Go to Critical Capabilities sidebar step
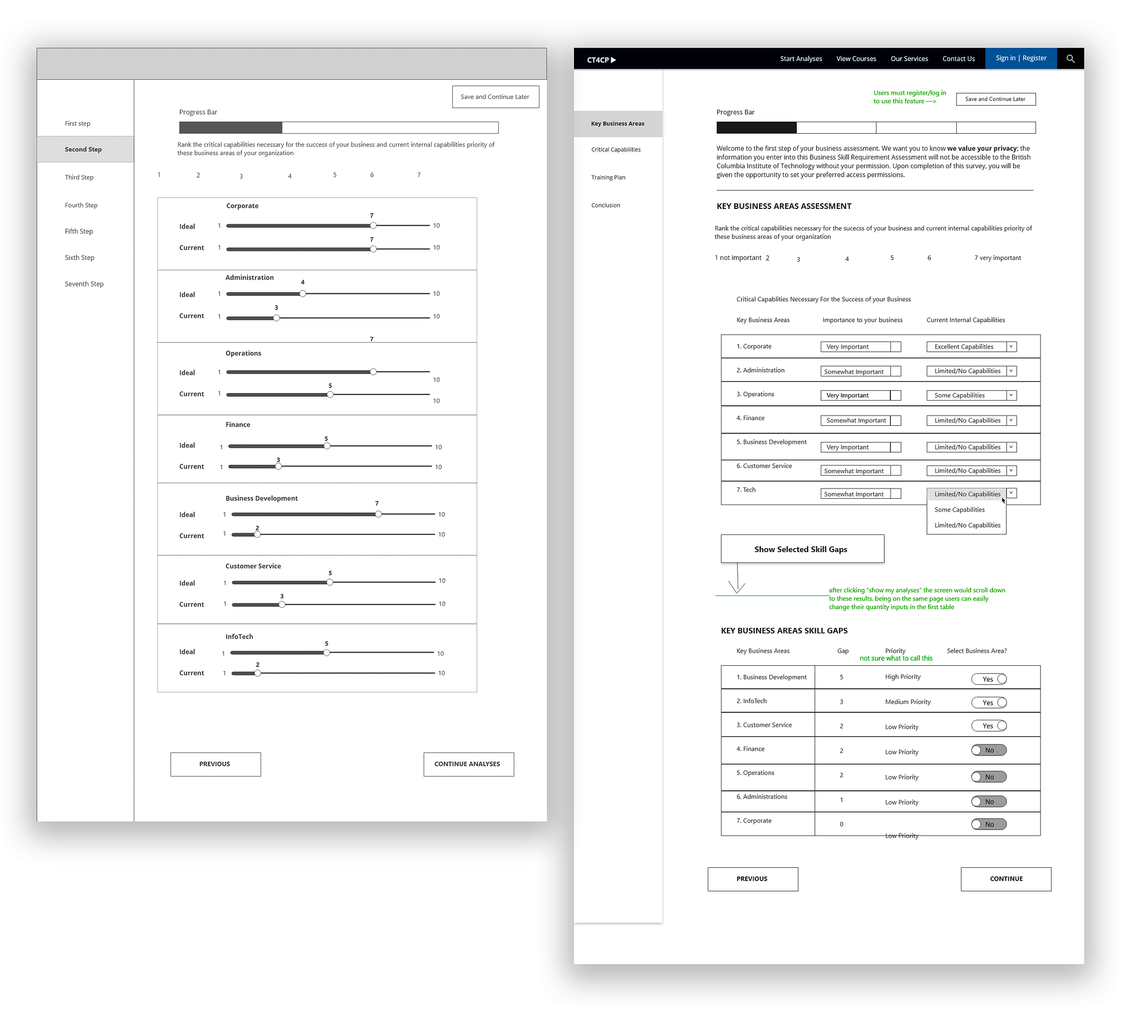This screenshot has height=1036, width=1148. tap(616, 150)
